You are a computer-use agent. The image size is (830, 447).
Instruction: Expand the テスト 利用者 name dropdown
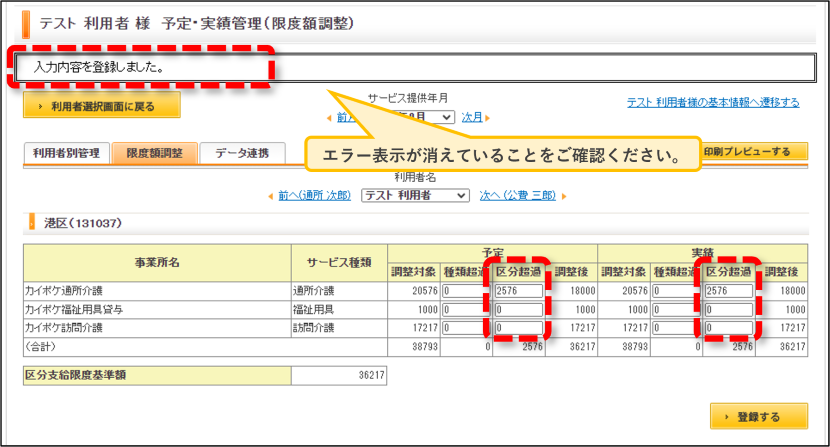point(416,195)
